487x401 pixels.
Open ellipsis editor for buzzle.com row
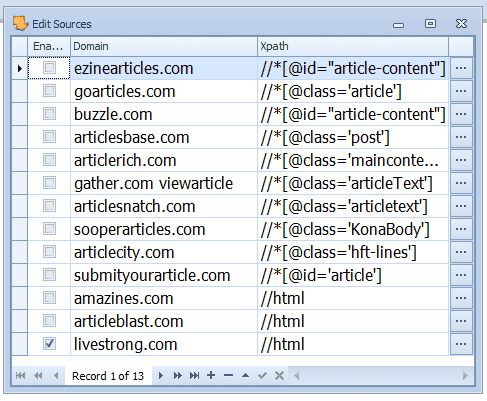(461, 114)
